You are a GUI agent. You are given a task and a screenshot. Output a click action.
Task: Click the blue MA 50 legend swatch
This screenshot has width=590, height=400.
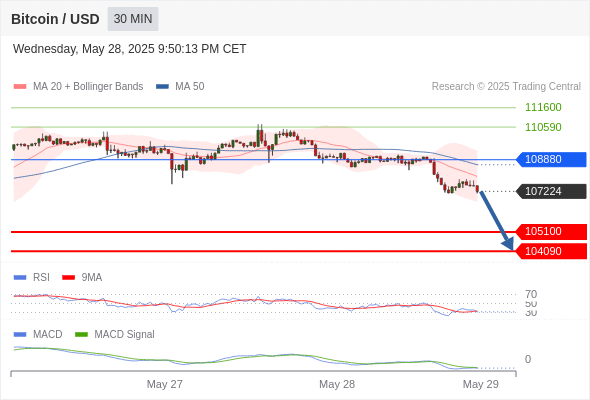click(162, 87)
